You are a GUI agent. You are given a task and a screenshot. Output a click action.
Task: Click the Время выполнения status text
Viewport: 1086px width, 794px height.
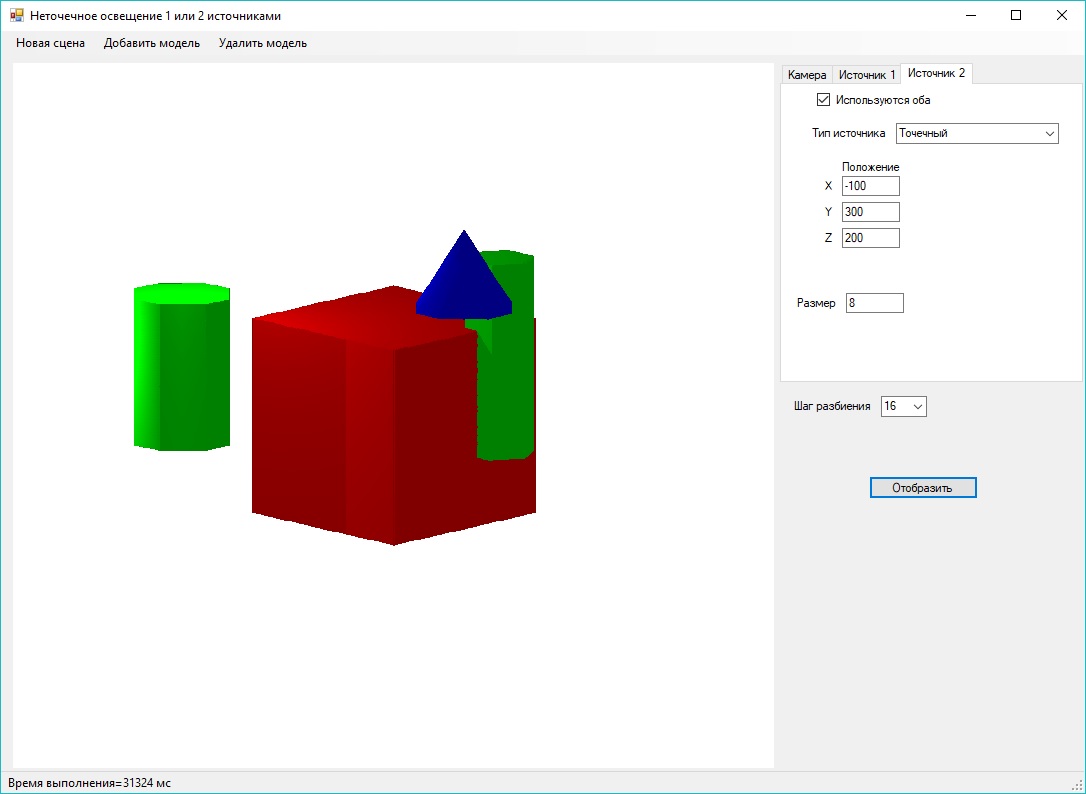(89, 783)
